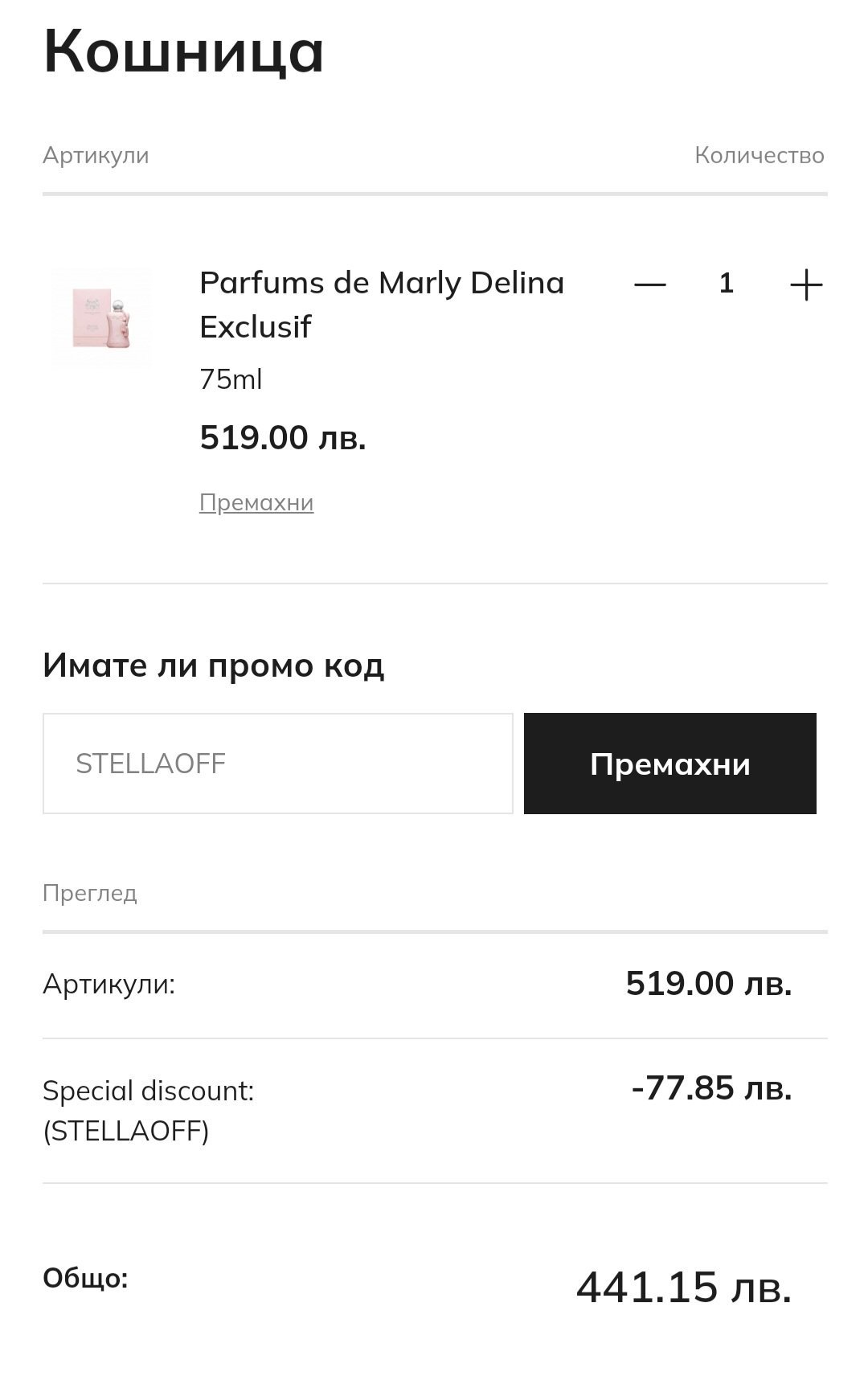Click the 519.00 лв. product price
This screenshot has width=868, height=1384.
point(283,438)
